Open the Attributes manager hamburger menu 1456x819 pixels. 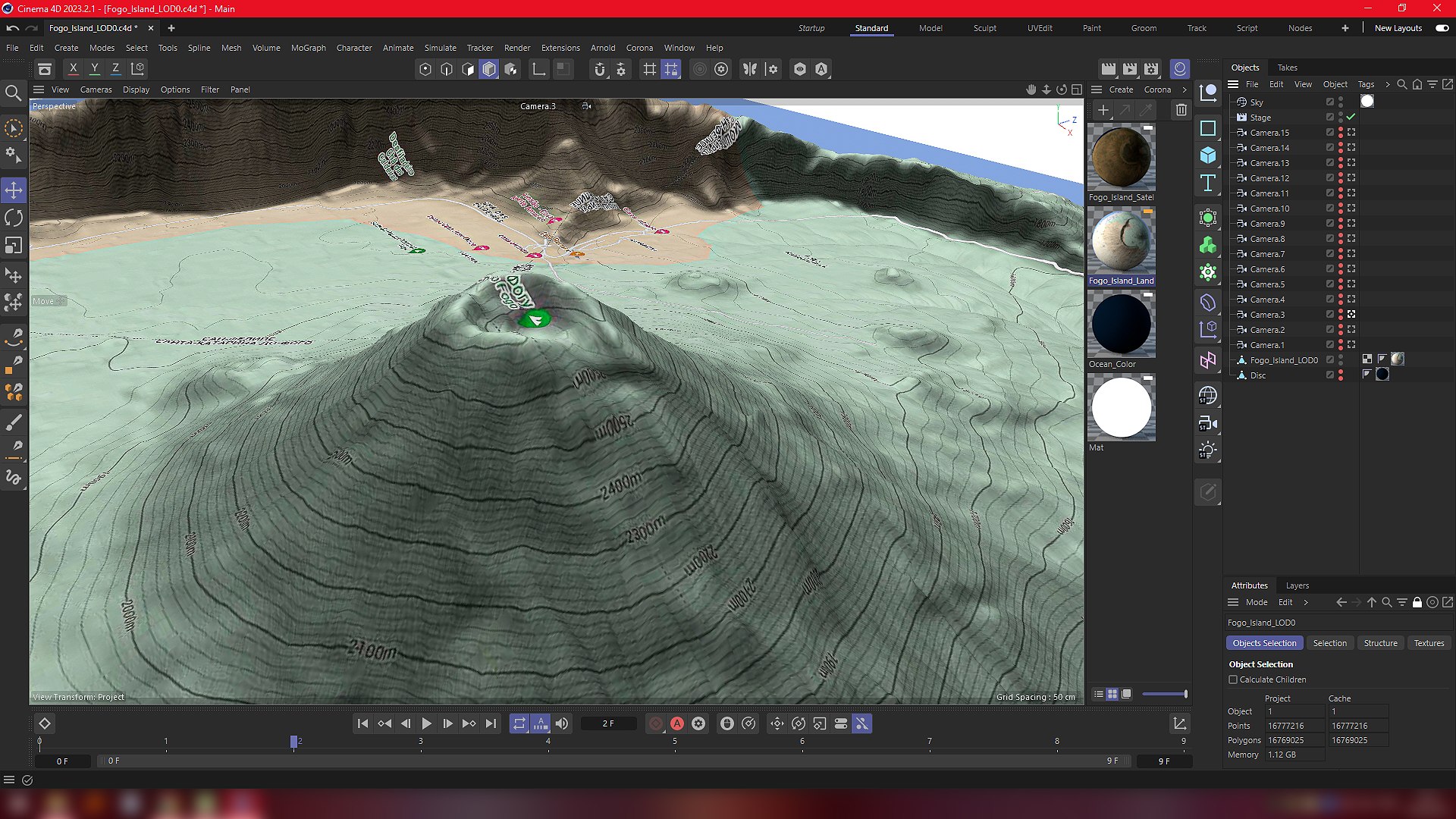click(x=1233, y=602)
